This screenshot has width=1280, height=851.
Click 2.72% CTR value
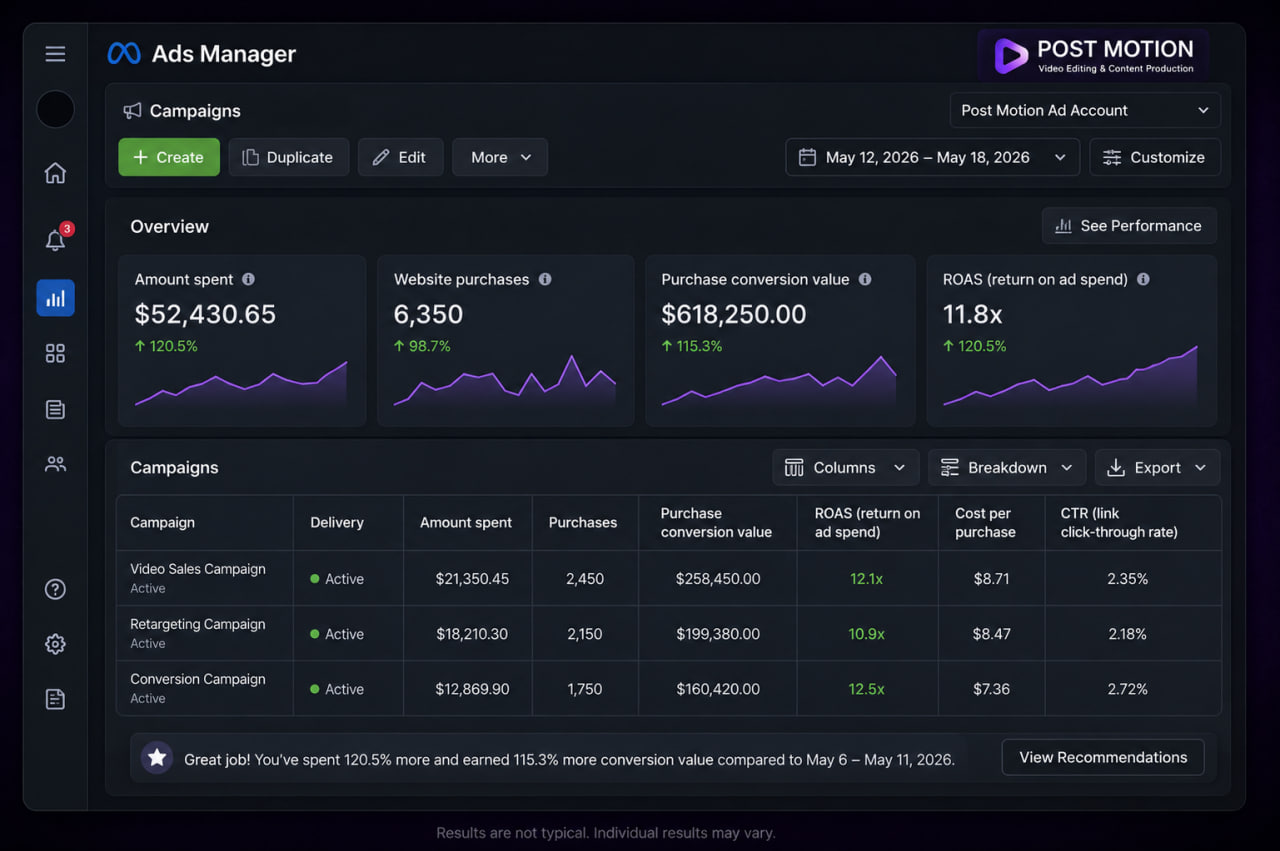pyautogui.click(x=1127, y=689)
